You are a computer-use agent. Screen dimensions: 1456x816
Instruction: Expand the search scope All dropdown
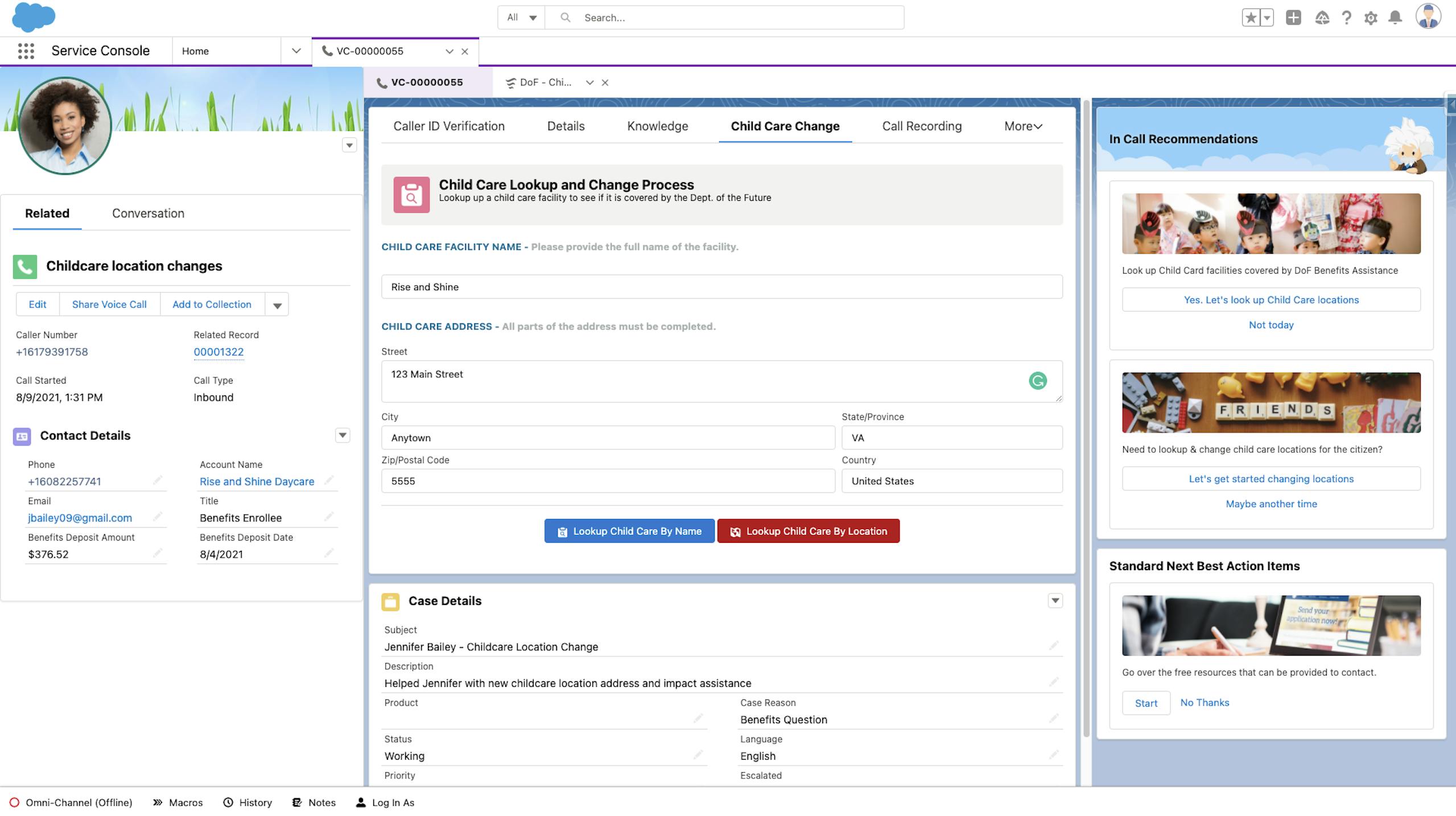[x=521, y=18]
